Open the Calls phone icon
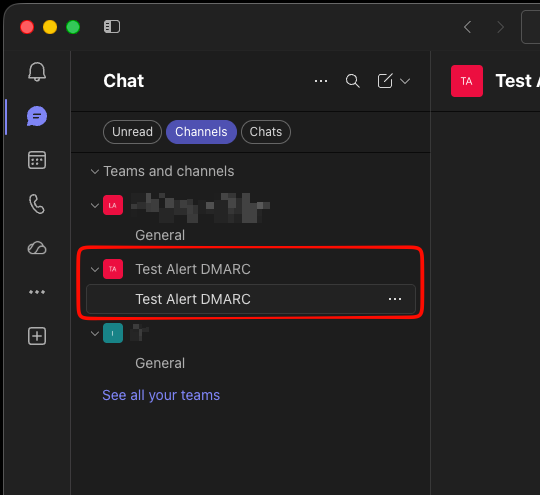 tap(37, 204)
